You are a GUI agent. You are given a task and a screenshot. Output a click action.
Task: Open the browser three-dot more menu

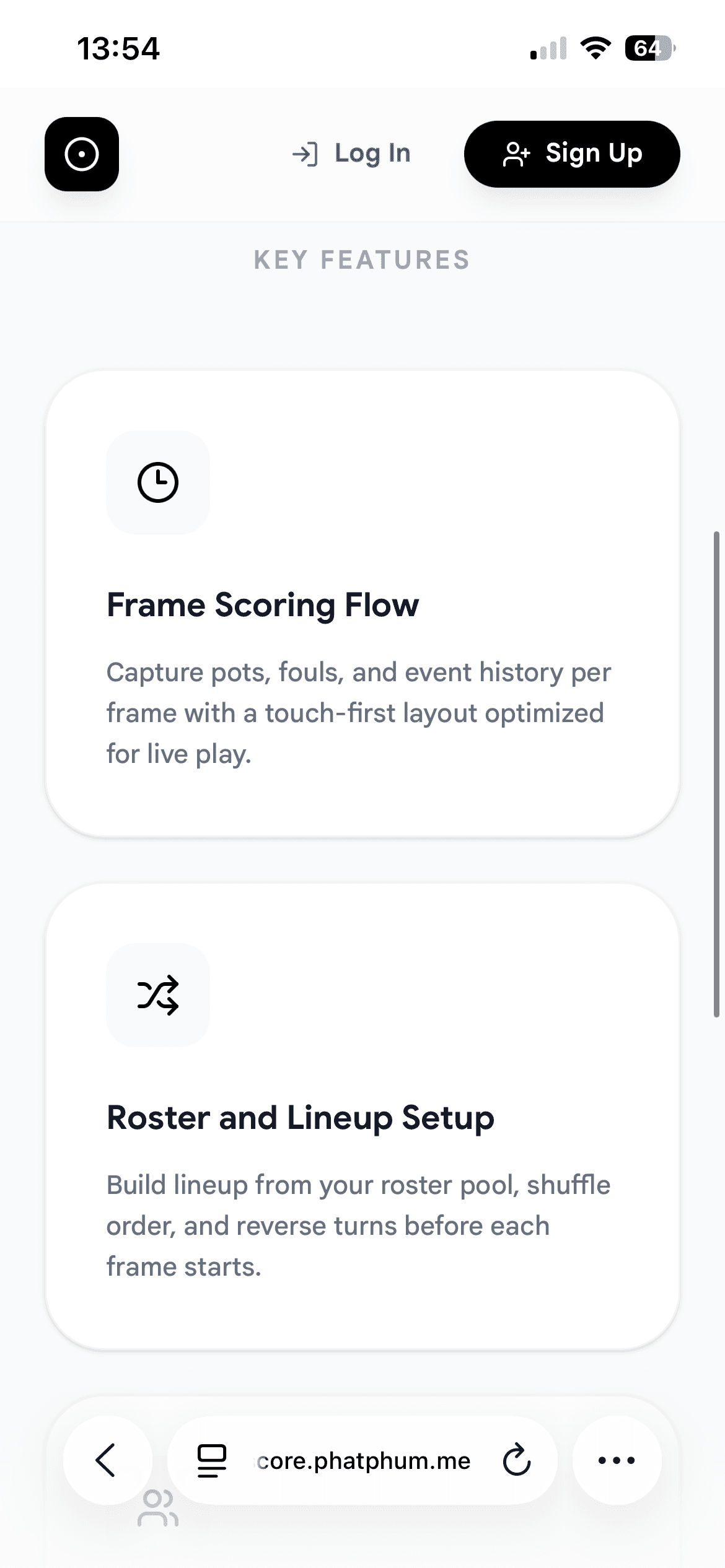(617, 1460)
